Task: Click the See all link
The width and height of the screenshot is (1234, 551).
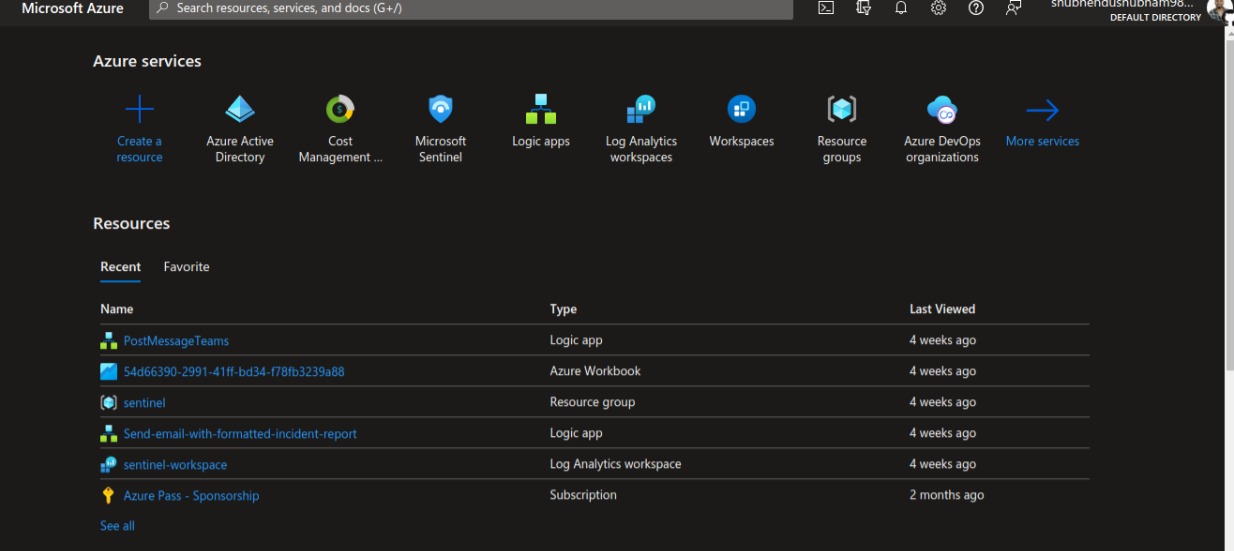Action: pos(117,526)
